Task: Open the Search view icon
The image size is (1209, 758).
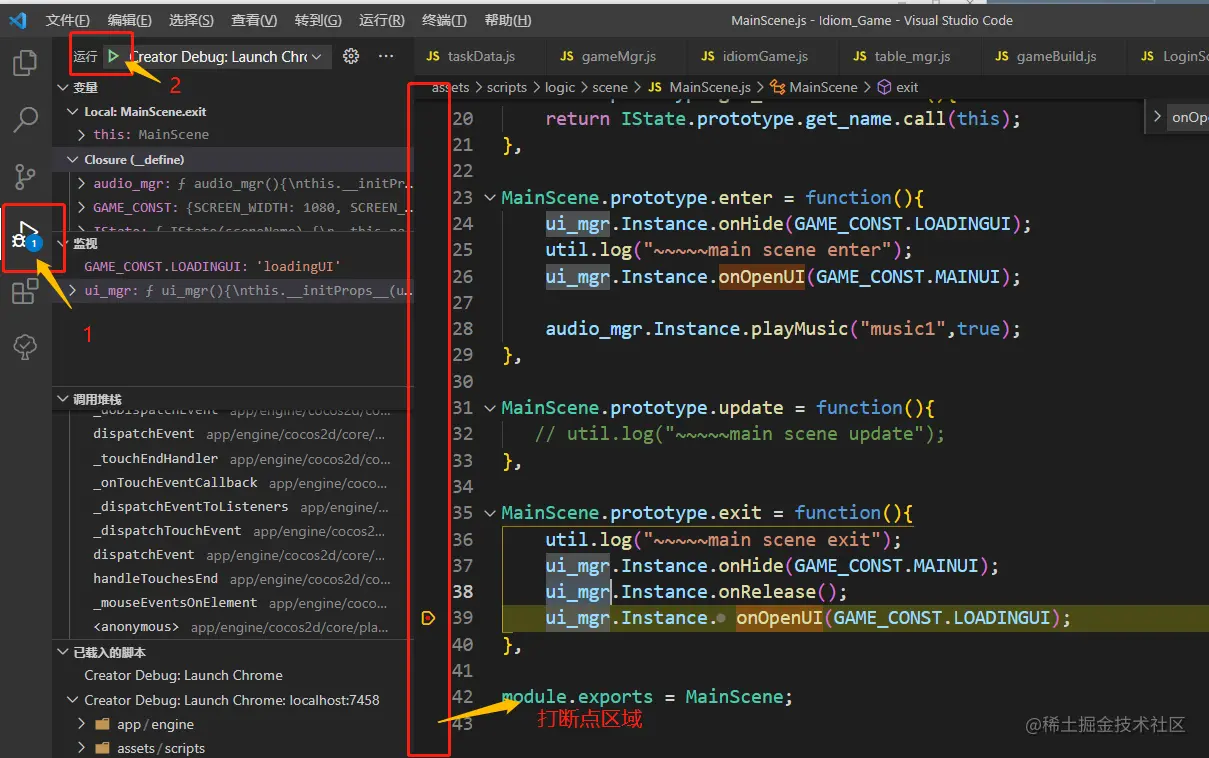Action: point(25,119)
